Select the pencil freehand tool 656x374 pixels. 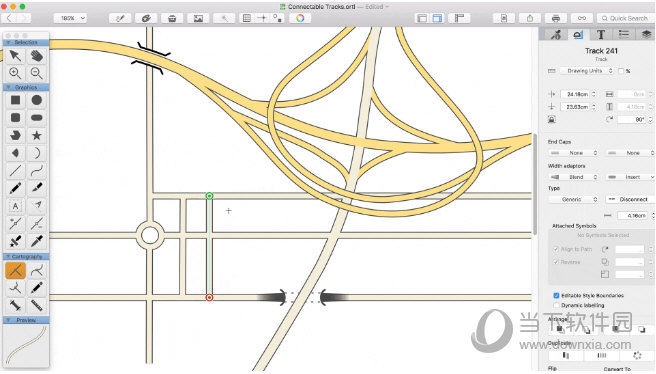pos(15,188)
